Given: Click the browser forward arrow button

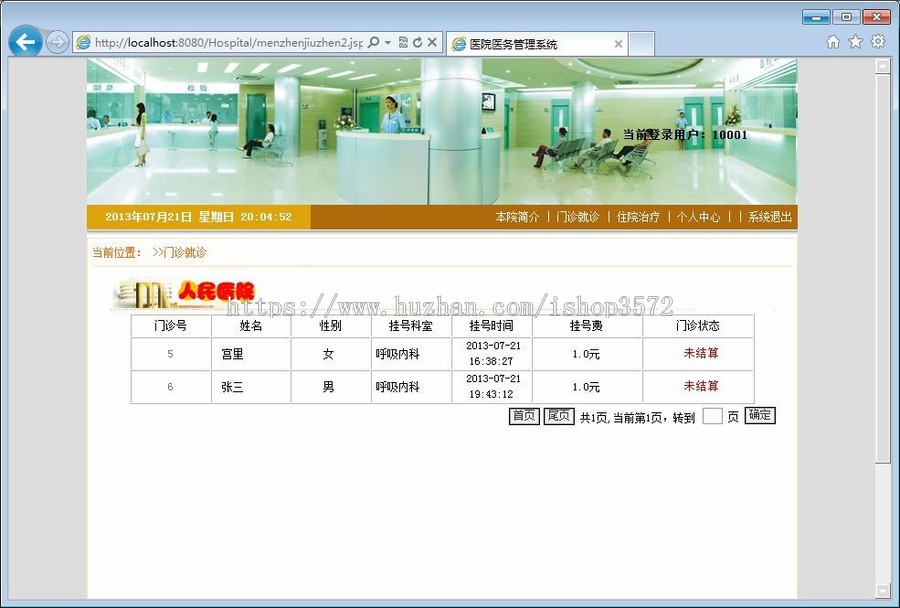Looking at the screenshot, I should 57,42.
